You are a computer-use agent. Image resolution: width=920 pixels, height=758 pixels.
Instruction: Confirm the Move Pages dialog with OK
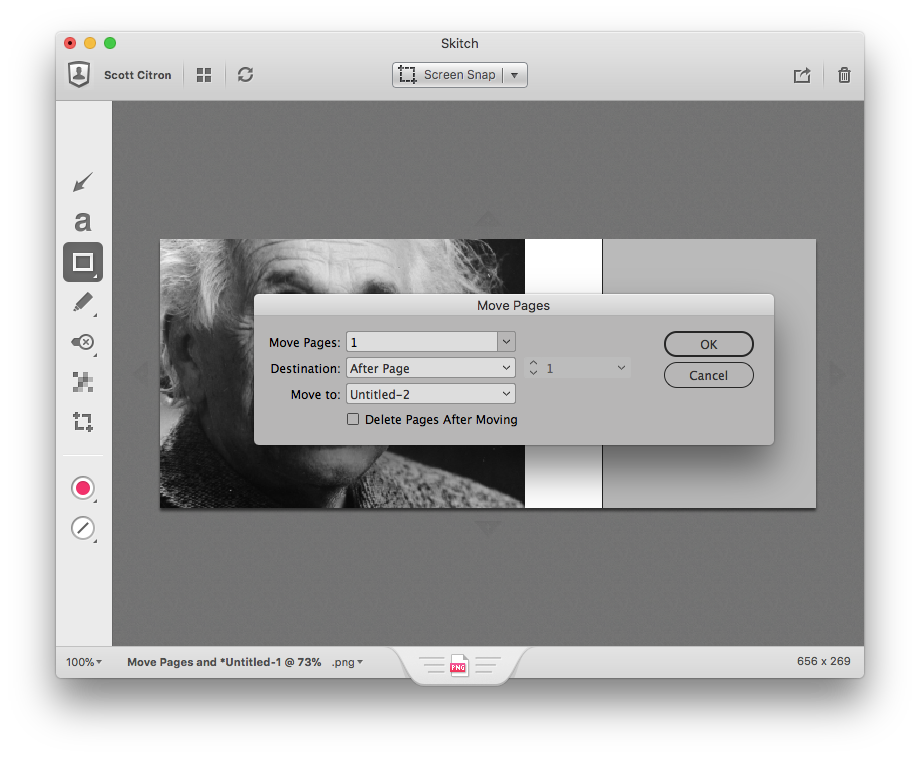(x=708, y=343)
